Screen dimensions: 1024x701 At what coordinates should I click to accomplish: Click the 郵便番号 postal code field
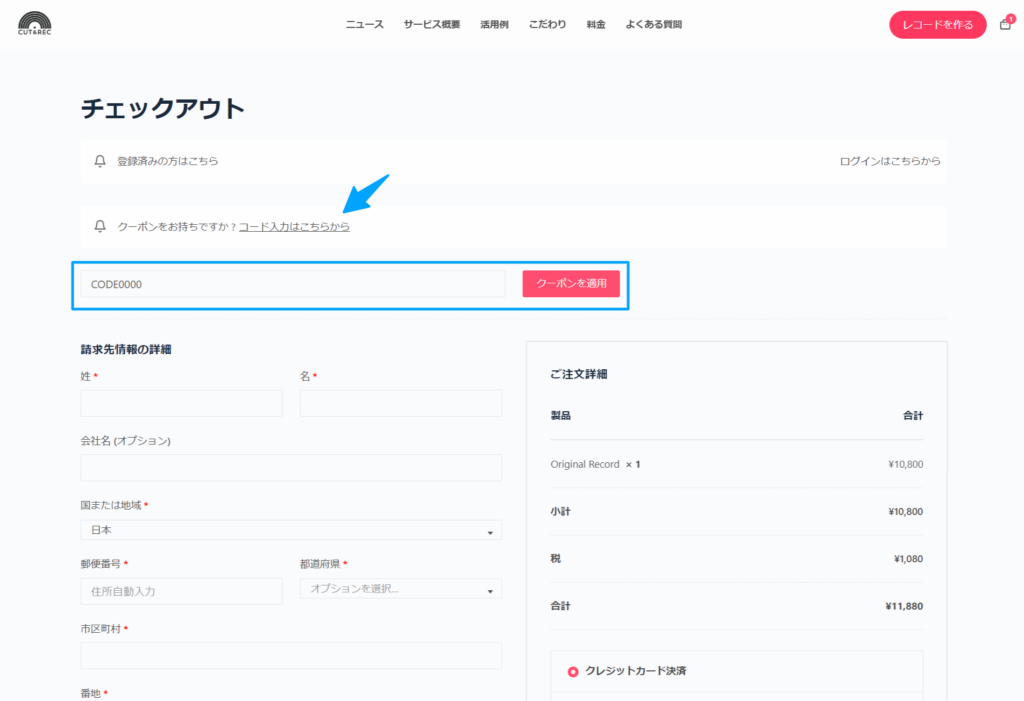pyautogui.click(x=181, y=591)
